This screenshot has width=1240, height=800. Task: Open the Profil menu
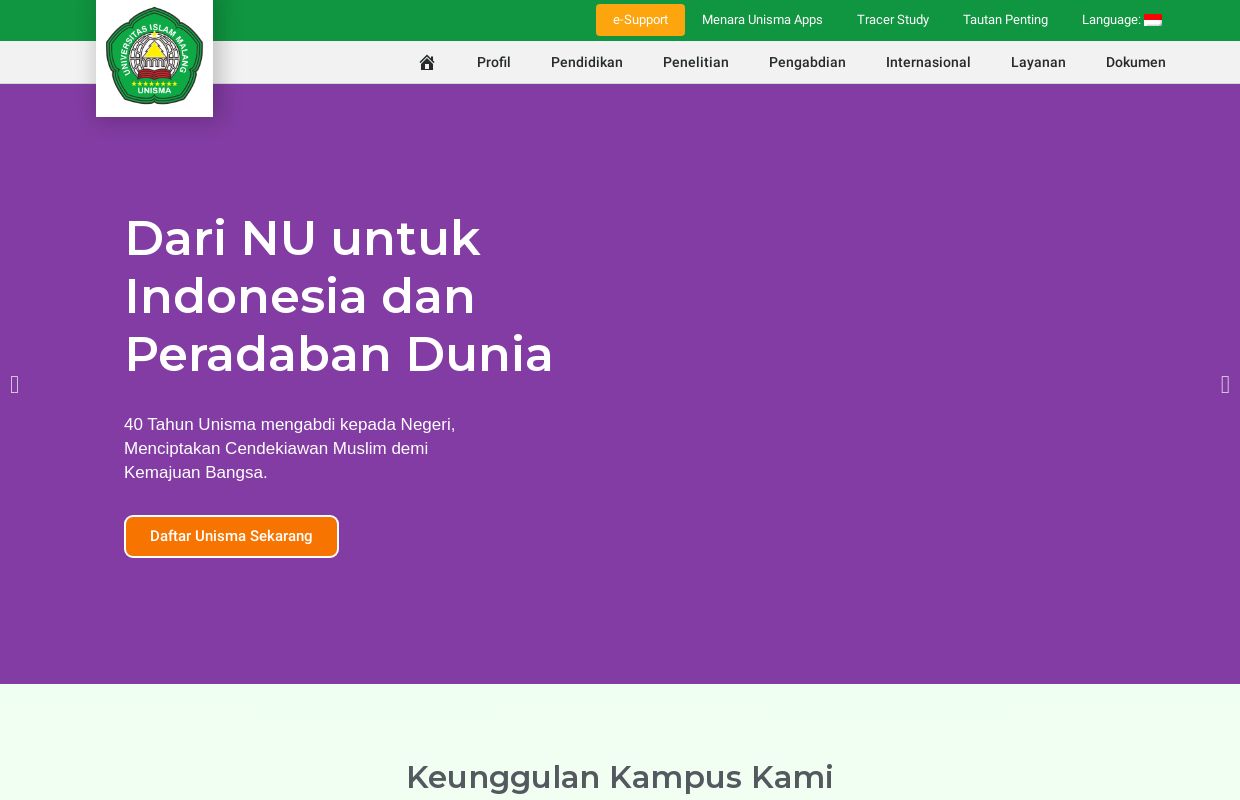coord(494,62)
